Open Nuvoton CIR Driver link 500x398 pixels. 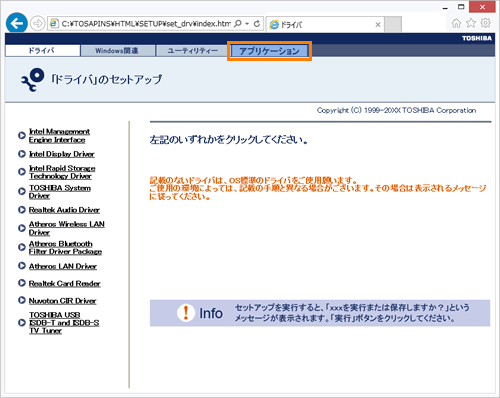pyautogui.click(x=62, y=301)
